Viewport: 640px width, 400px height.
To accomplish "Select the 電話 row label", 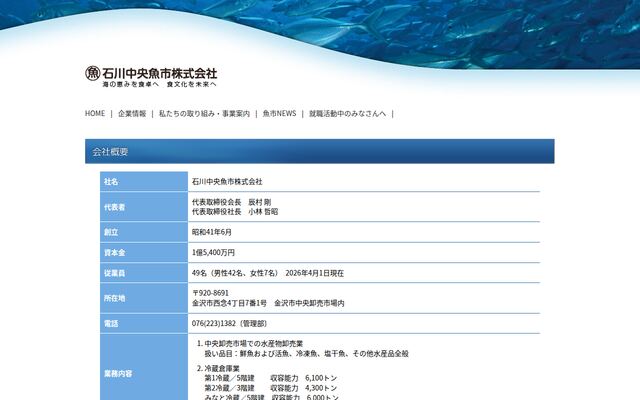I will pyautogui.click(x=111, y=324).
